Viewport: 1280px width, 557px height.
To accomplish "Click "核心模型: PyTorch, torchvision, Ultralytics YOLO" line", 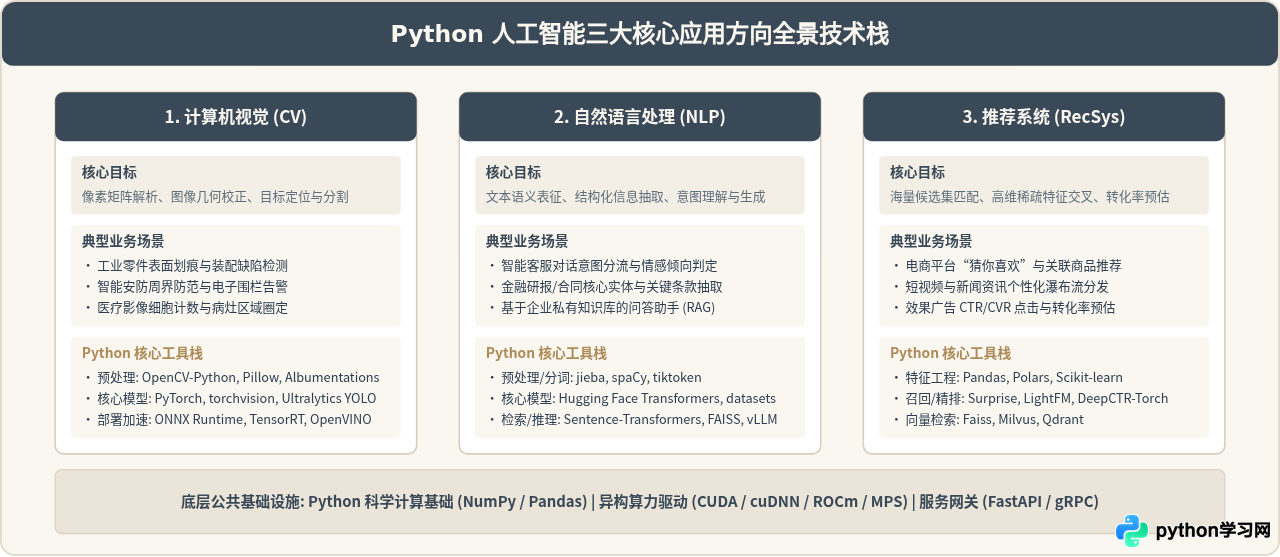I will (x=237, y=399).
